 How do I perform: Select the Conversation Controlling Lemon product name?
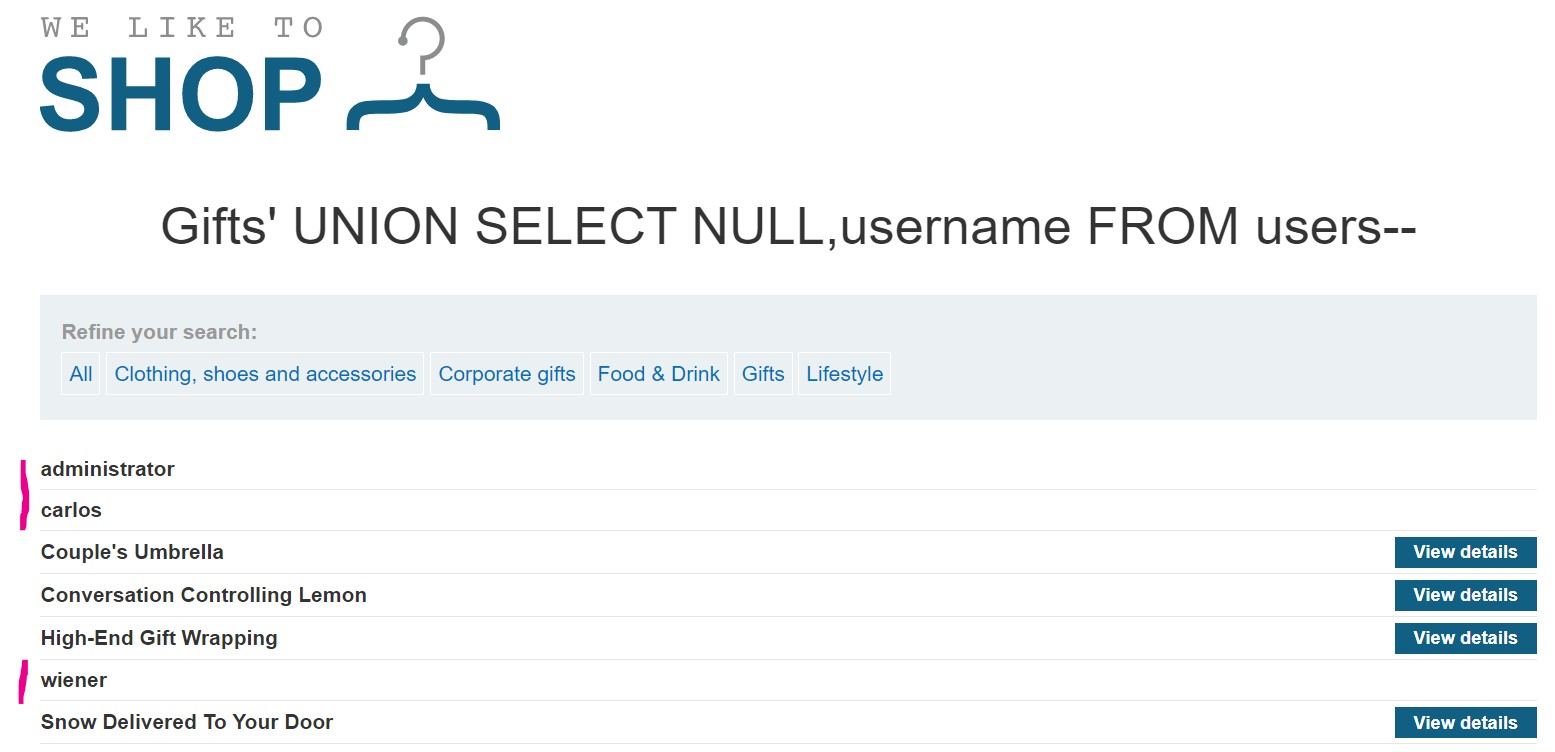coord(203,595)
